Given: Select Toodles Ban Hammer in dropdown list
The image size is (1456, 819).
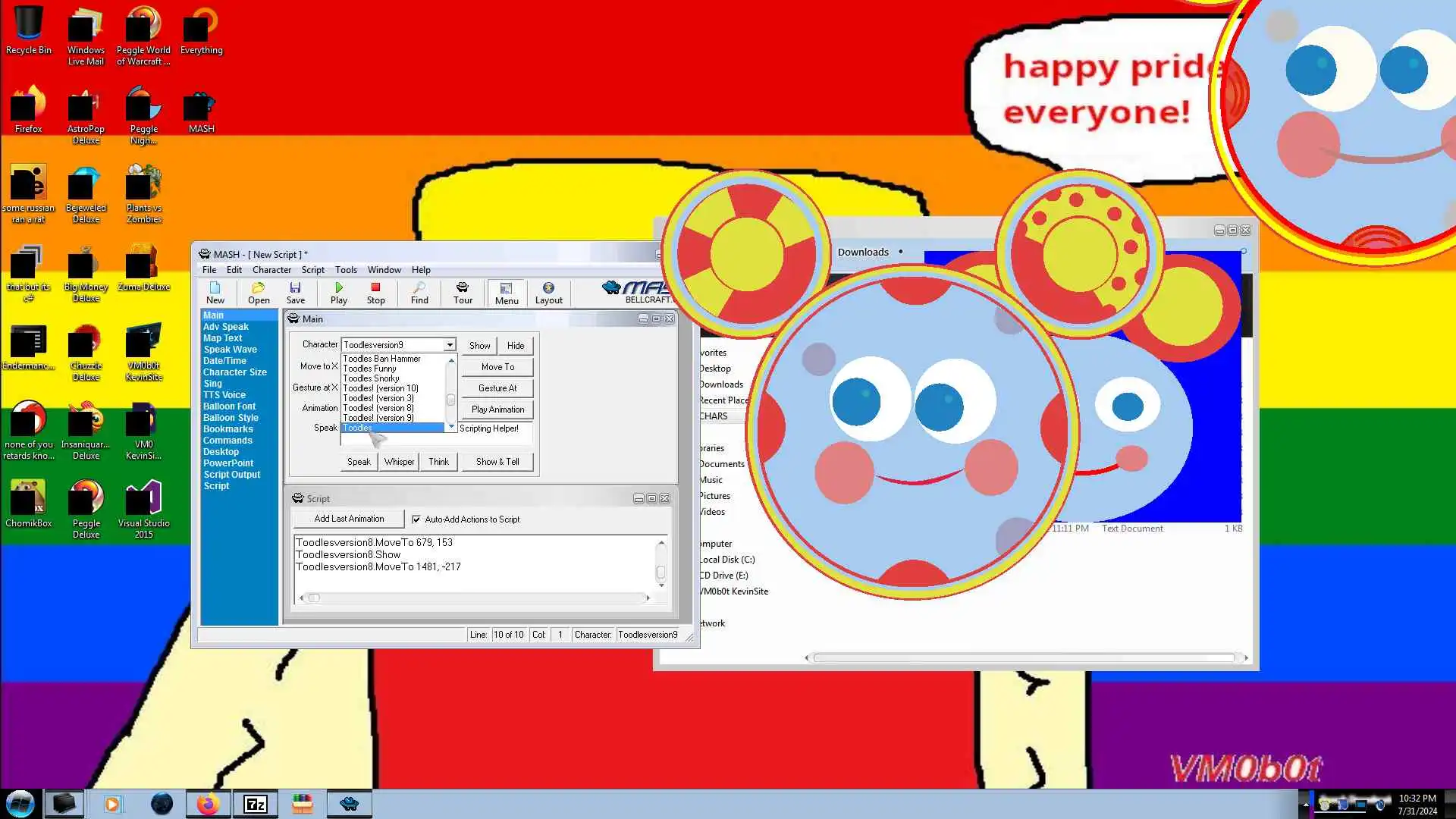Looking at the screenshot, I should 381,359.
